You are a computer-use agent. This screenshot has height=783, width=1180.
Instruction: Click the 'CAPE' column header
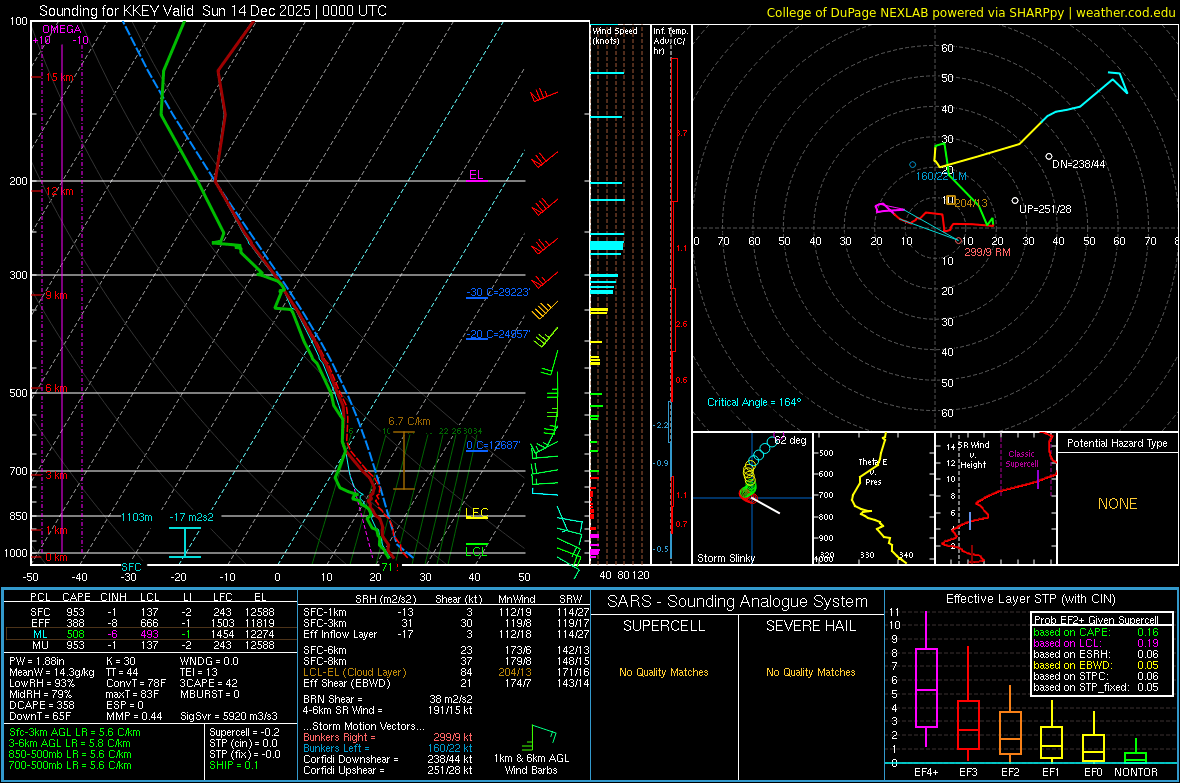[x=76, y=597]
